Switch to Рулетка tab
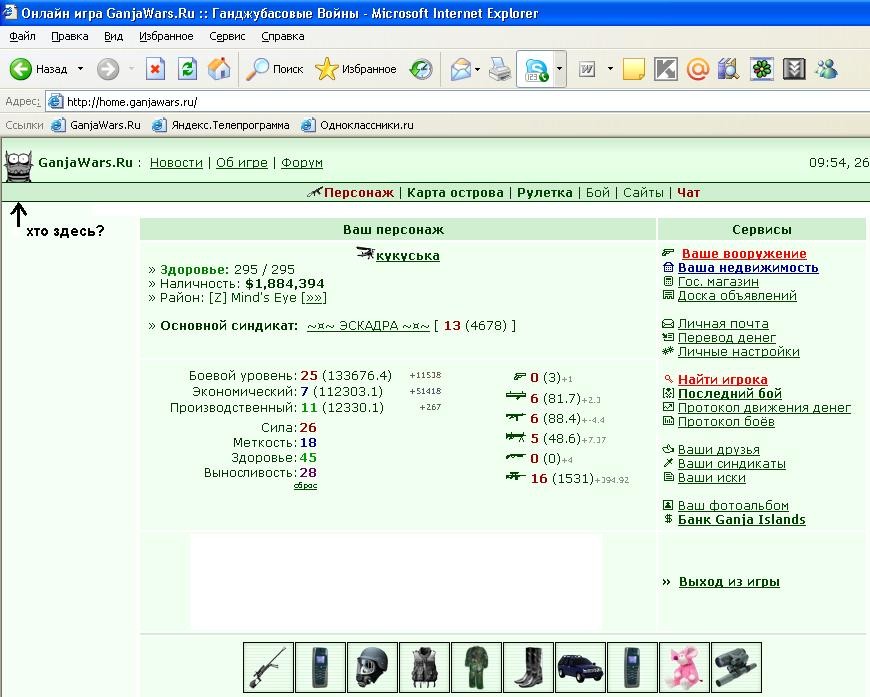 pyautogui.click(x=544, y=193)
